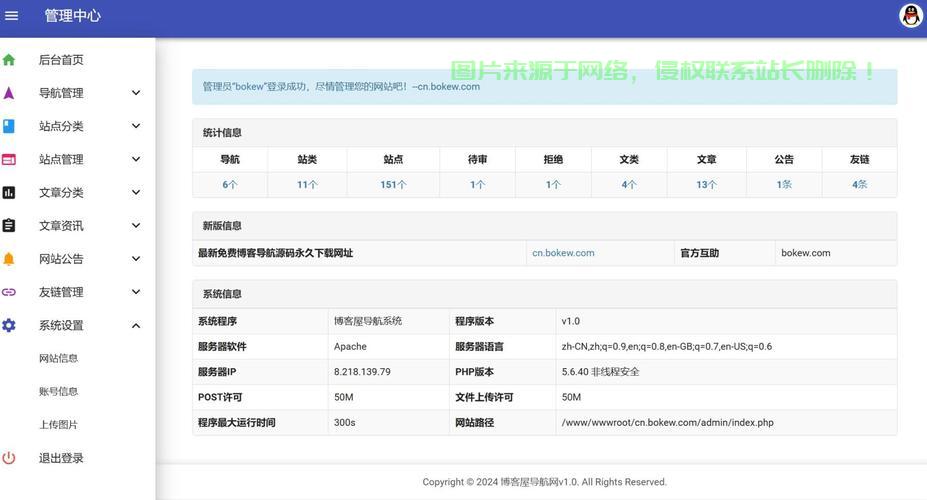This screenshot has width=927, height=500.
Task: Click the 统计信息 panel heading
Action: (222, 132)
